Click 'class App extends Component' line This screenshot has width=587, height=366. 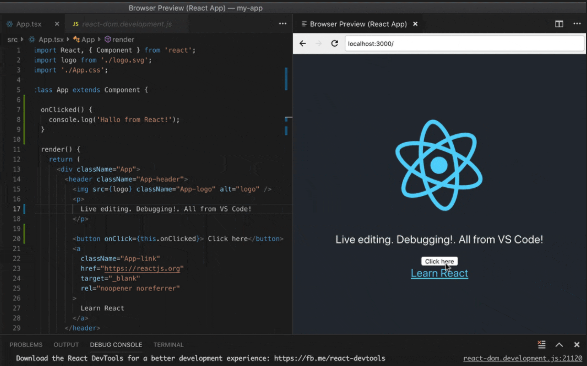point(91,90)
